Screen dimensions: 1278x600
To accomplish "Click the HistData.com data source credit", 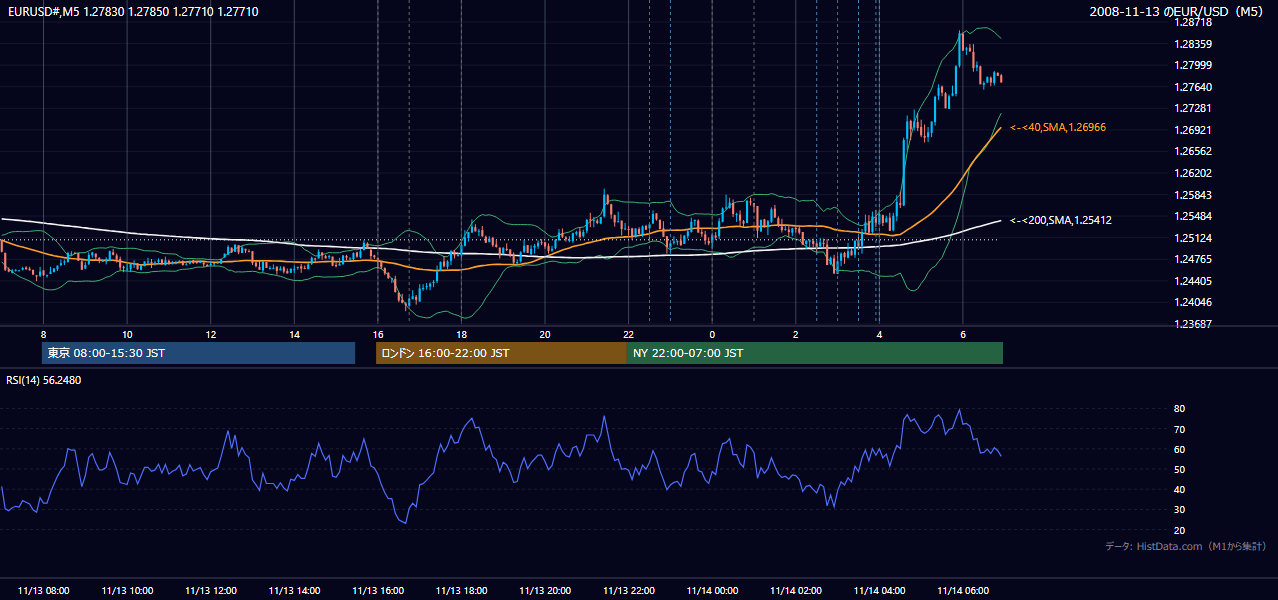I will (x=1186, y=546).
